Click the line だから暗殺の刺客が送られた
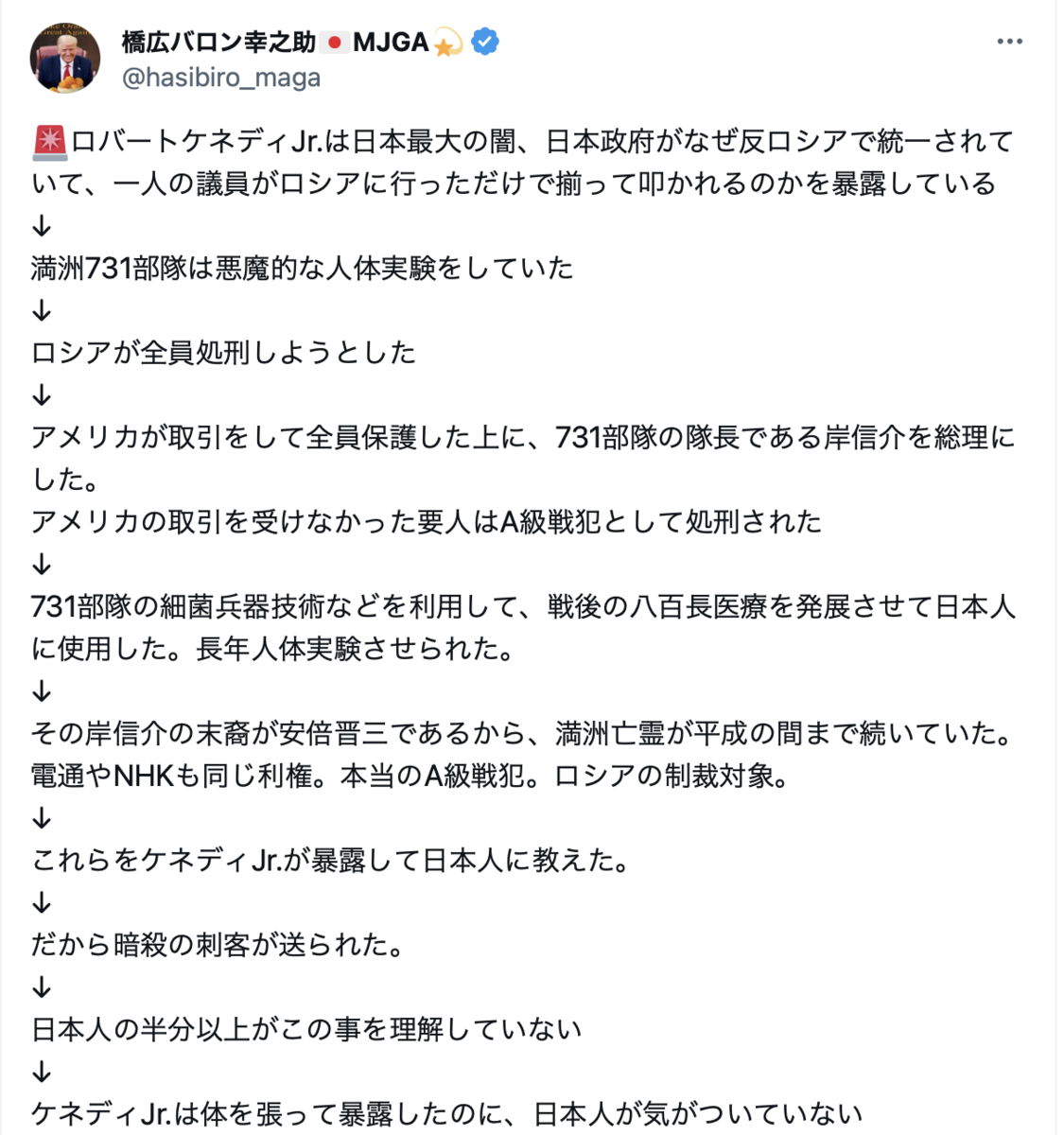Viewport: 1064px width, 1135px height. pyautogui.click(x=218, y=944)
